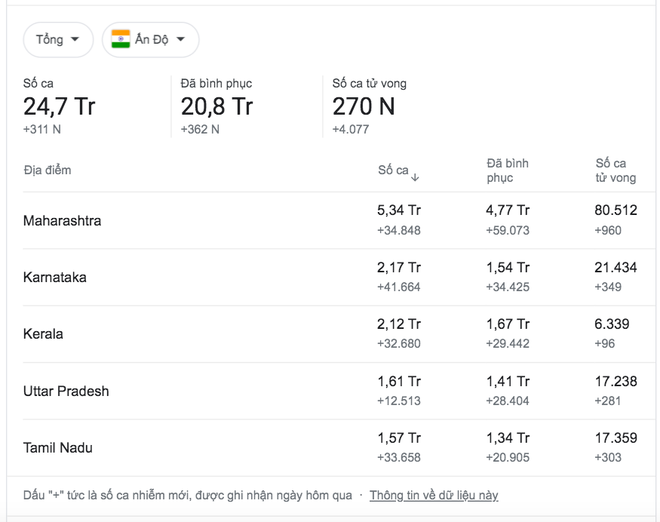Click new recovered figure +362 N
This screenshot has height=522, width=660.
coord(200,129)
